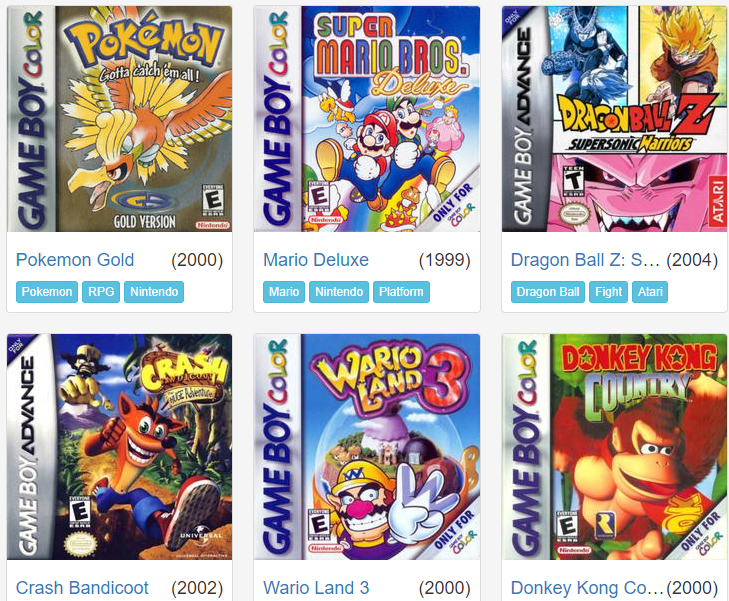Filter by the Mario tag
This screenshot has width=729, height=601.
point(284,292)
